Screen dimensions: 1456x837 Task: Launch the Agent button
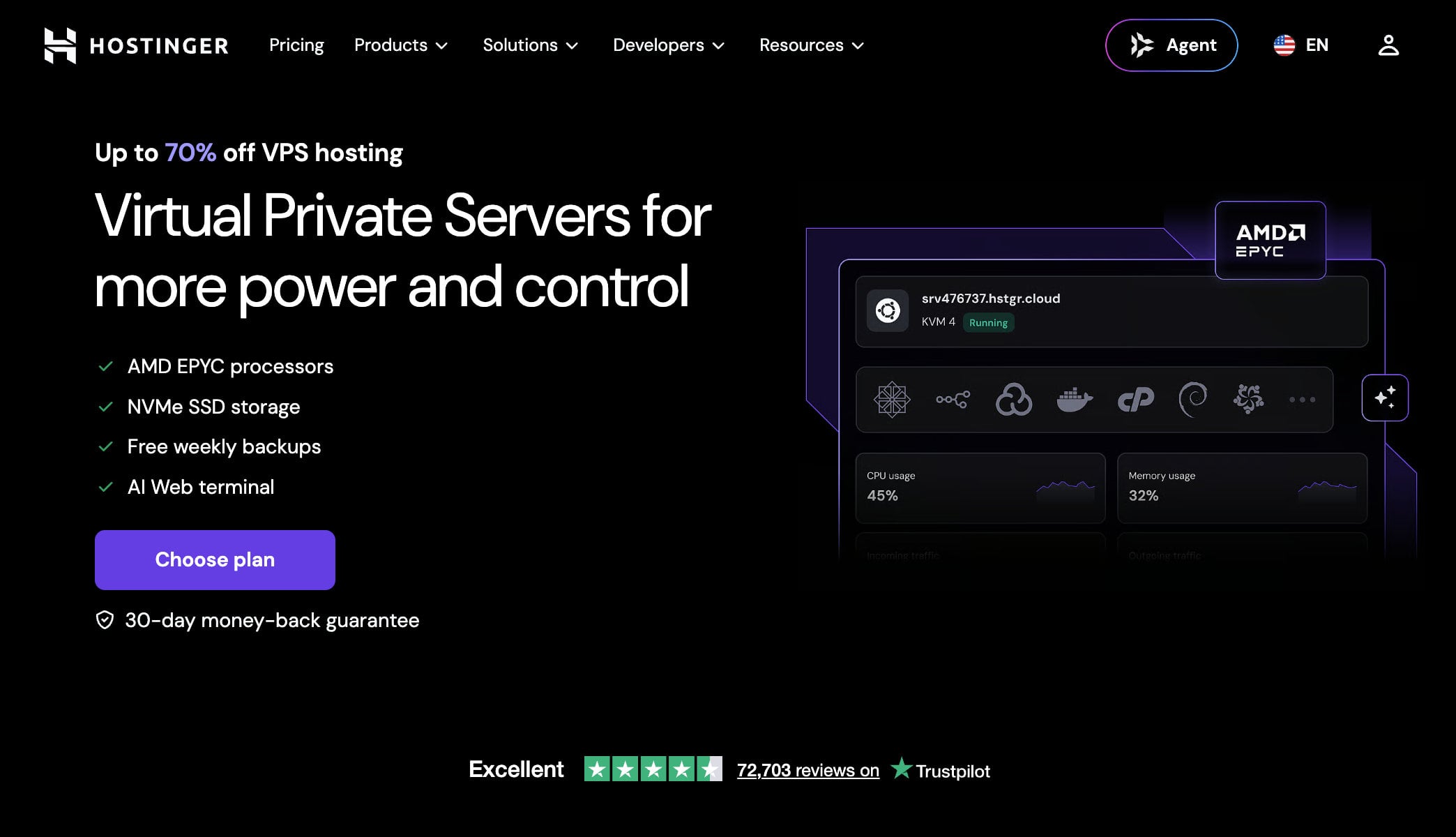[1171, 45]
